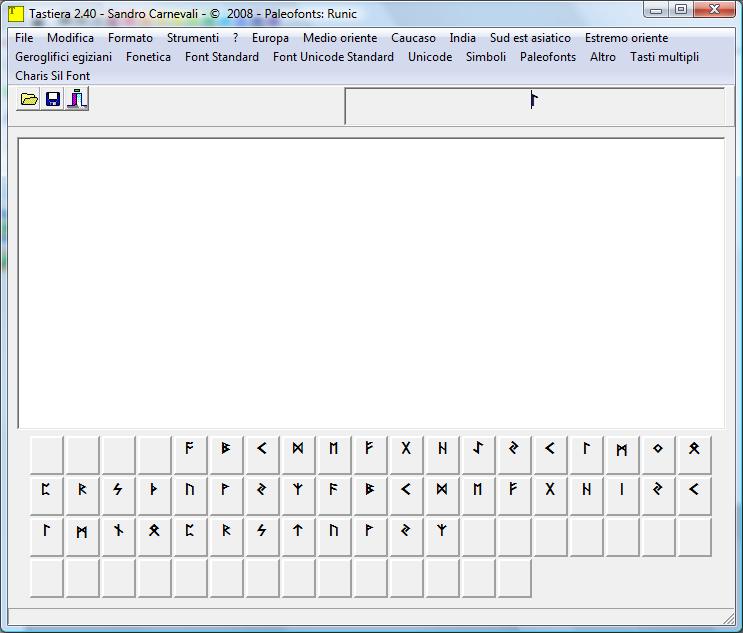The width and height of the screenshot is (743, 633).
Task: Close the Tastiera window
Action: pos(715,10)
